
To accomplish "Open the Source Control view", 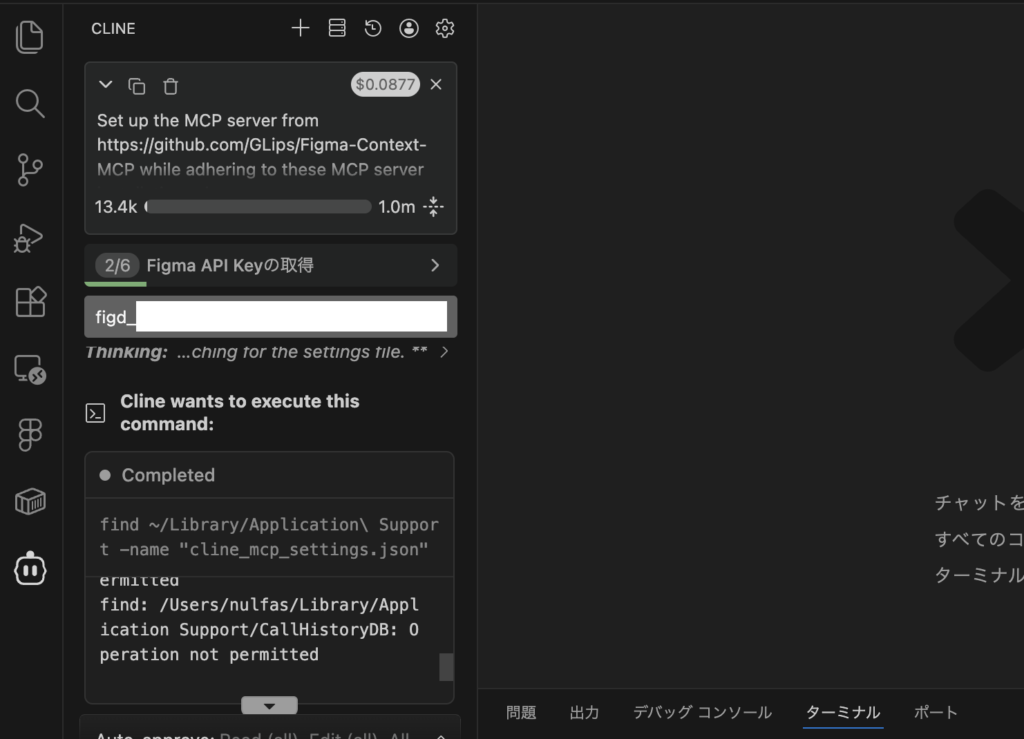I will 30,170.
